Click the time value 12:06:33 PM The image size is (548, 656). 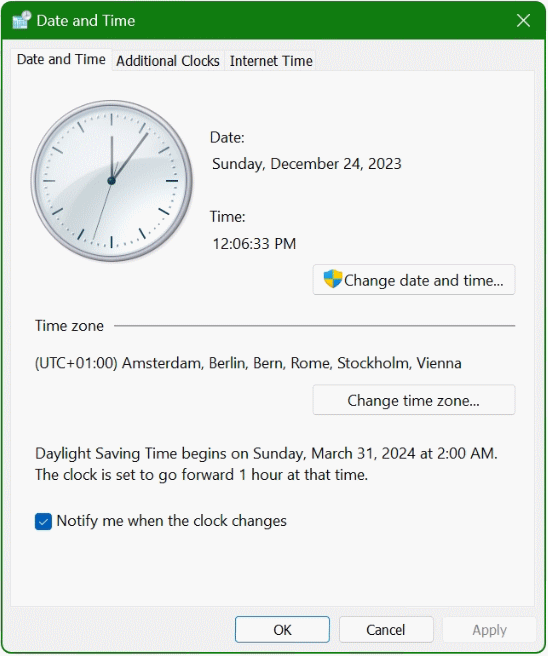coord(254,243)
